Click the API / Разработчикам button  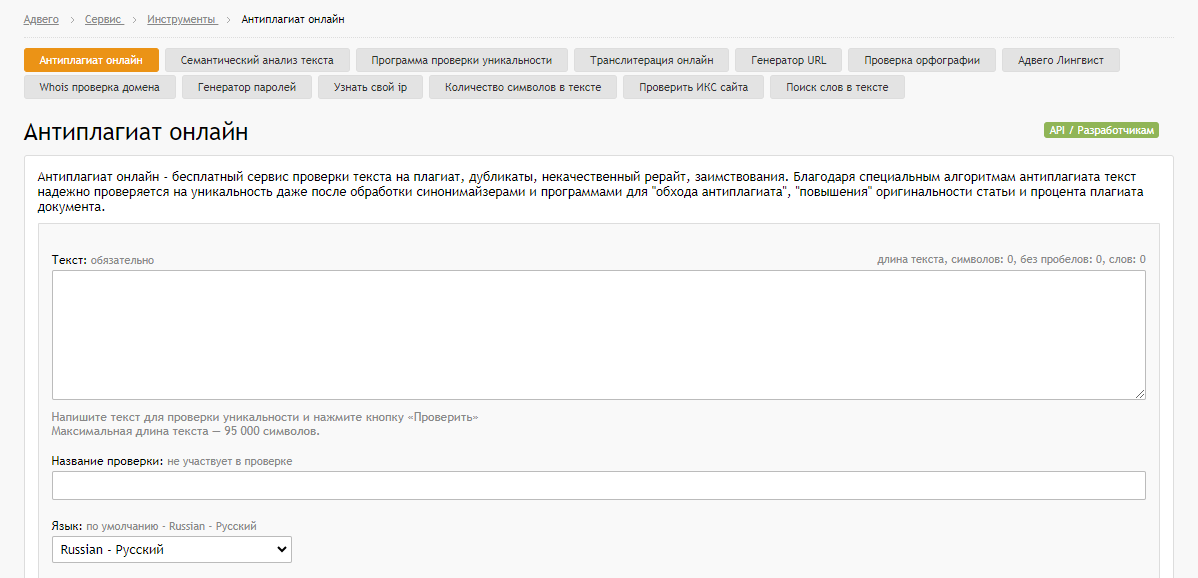coord(1100,131)
